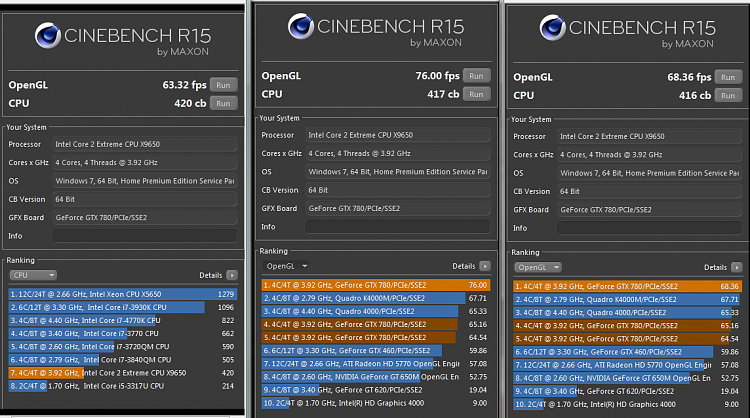Click the Info field in left window
Viewport: 750px width, 418px height.
144,236
